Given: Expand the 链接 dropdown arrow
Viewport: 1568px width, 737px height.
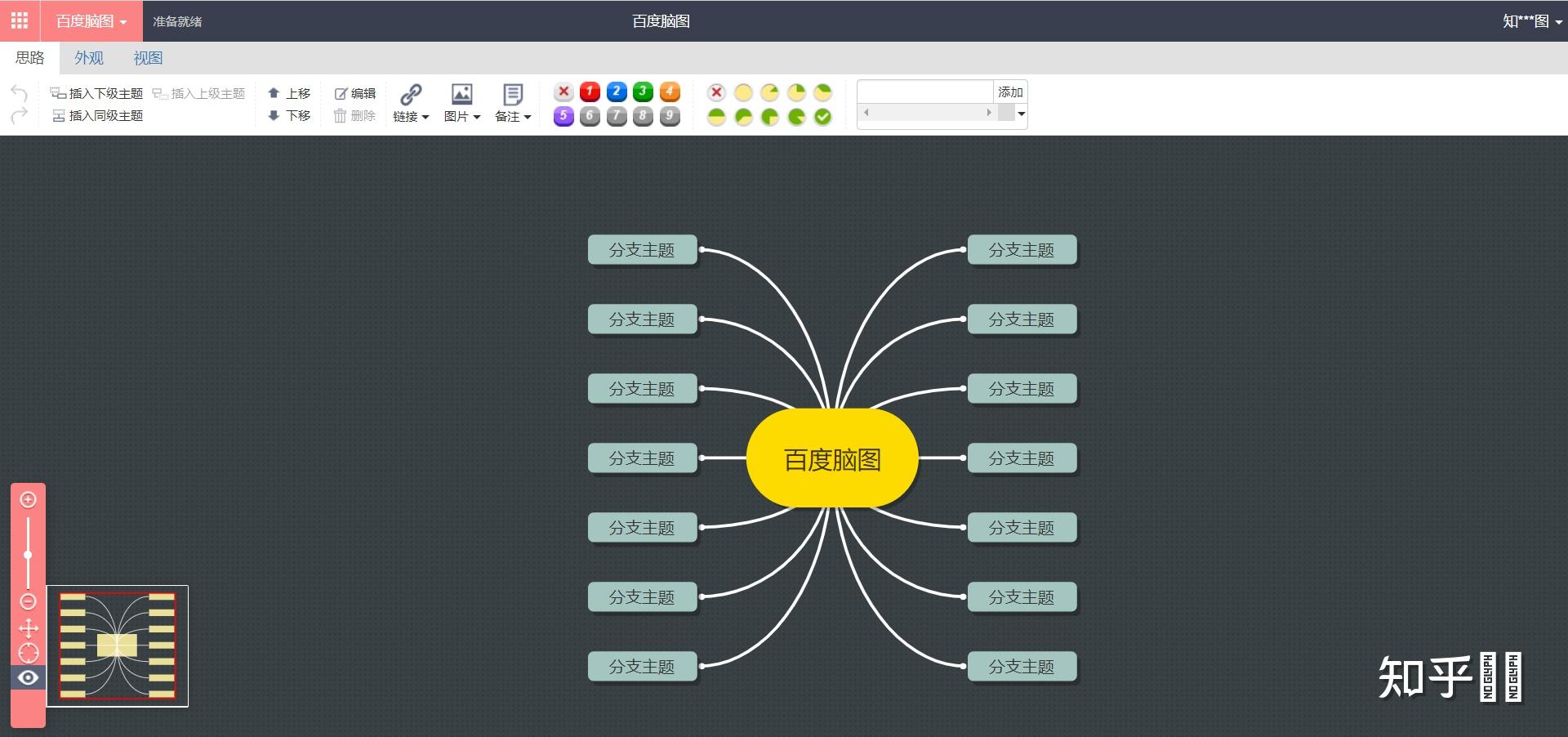Looking at the screenshot, I should [425, 117].
